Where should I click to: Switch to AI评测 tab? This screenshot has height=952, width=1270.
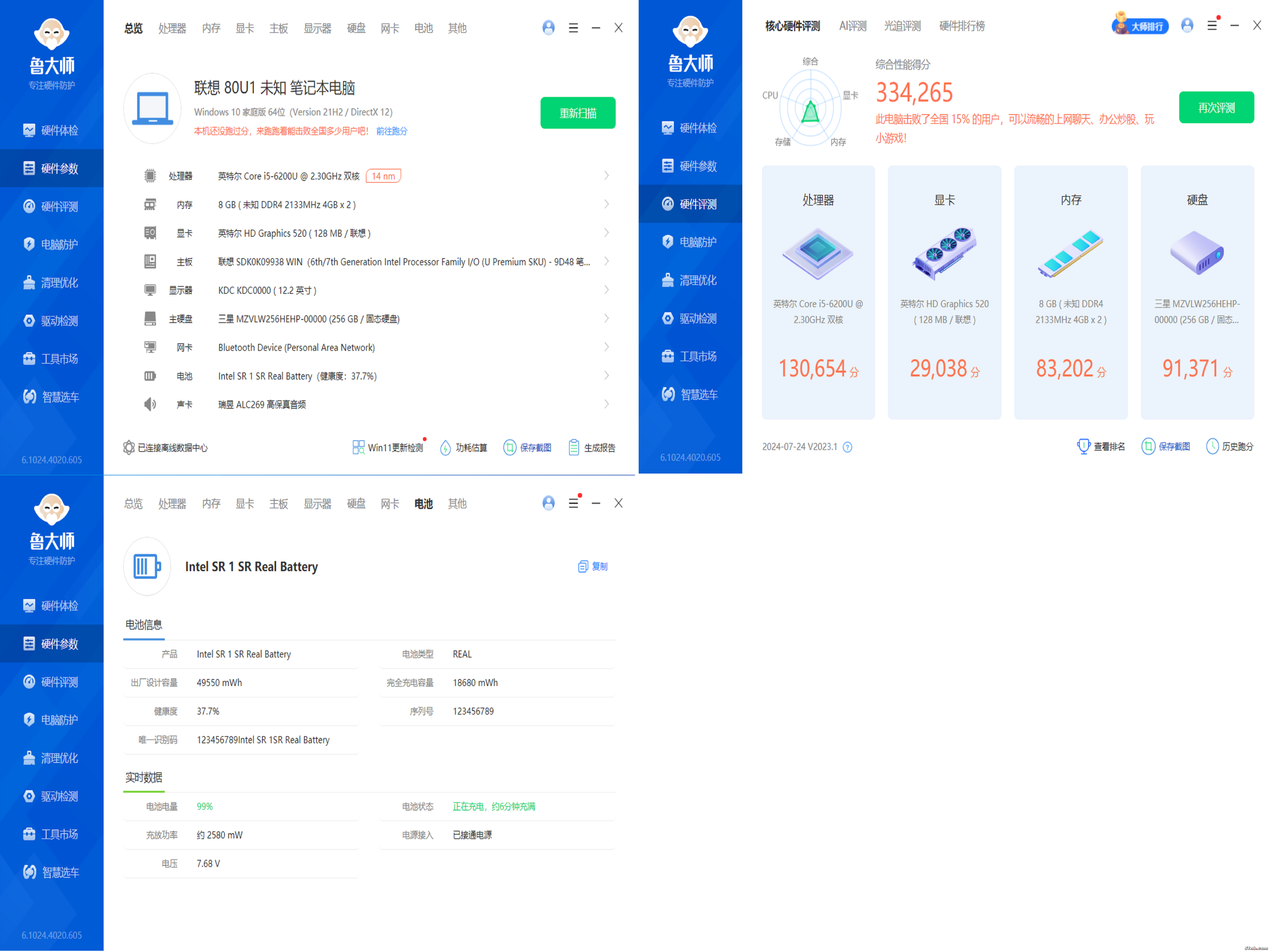853,26
